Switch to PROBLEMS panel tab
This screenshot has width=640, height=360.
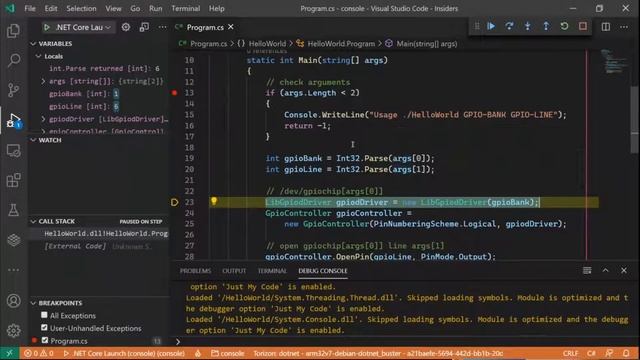(196, 271)
